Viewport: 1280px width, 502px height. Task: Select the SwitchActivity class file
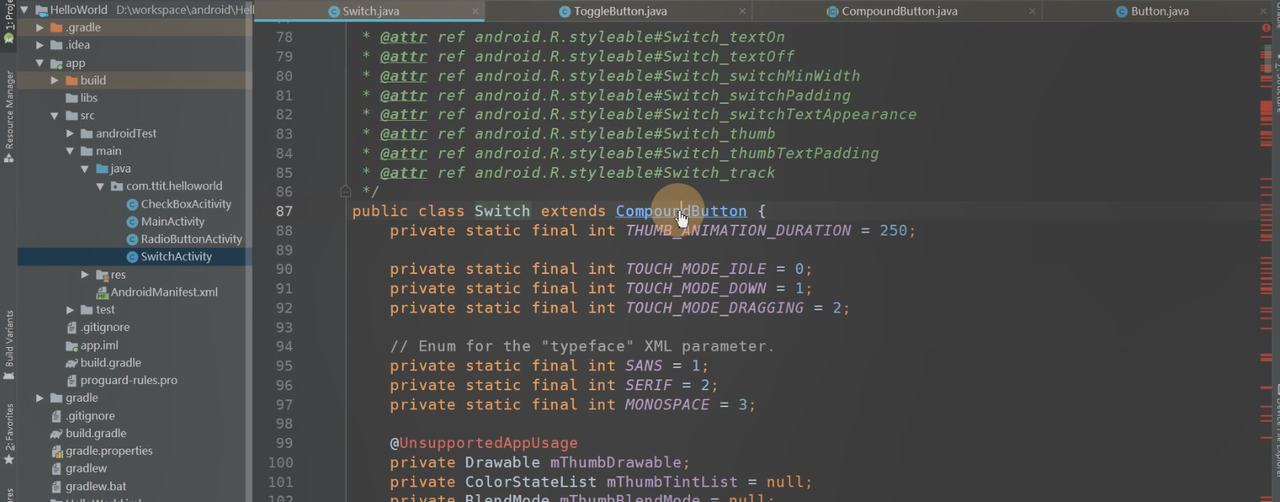coord(176,257)
